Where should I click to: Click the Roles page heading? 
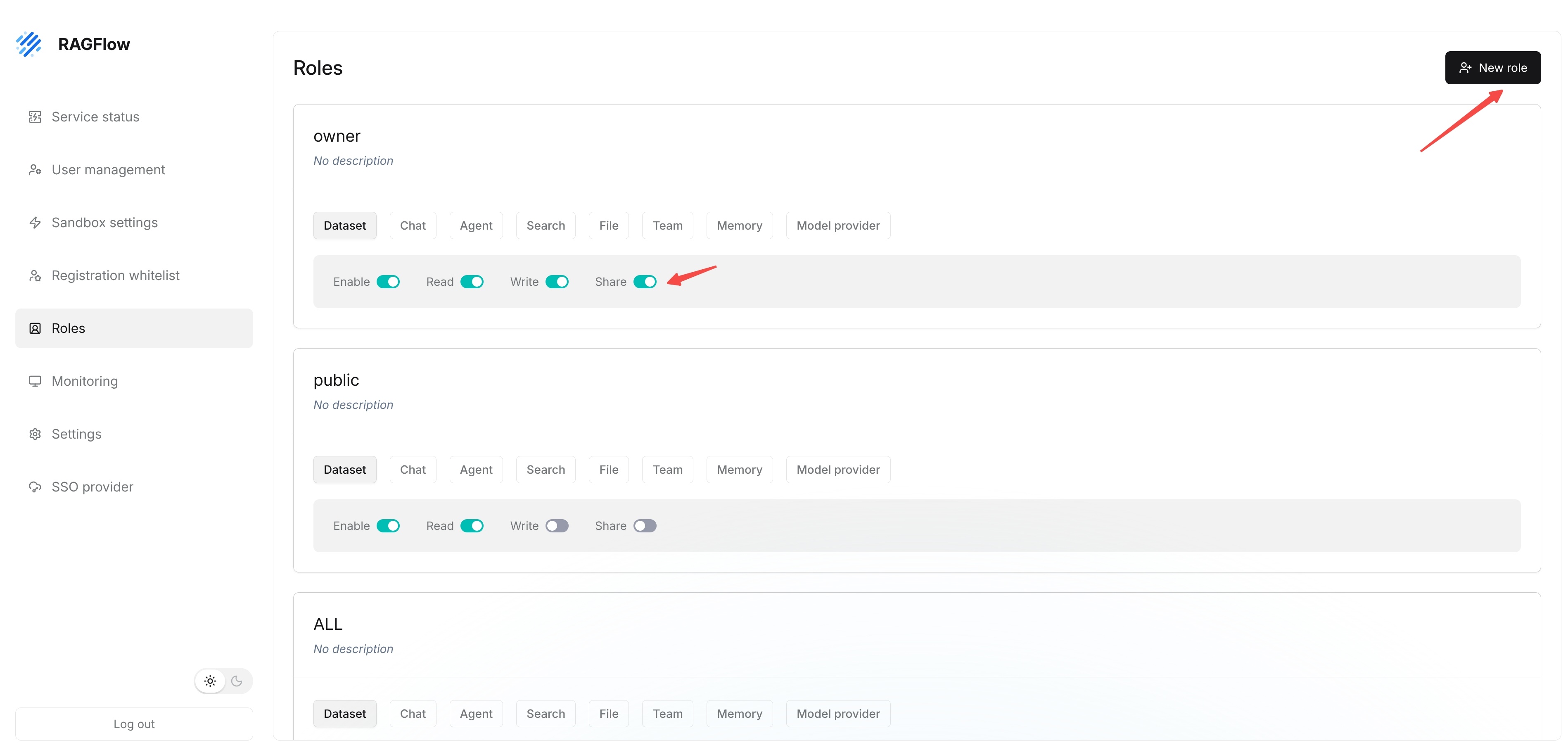(318, 68)
